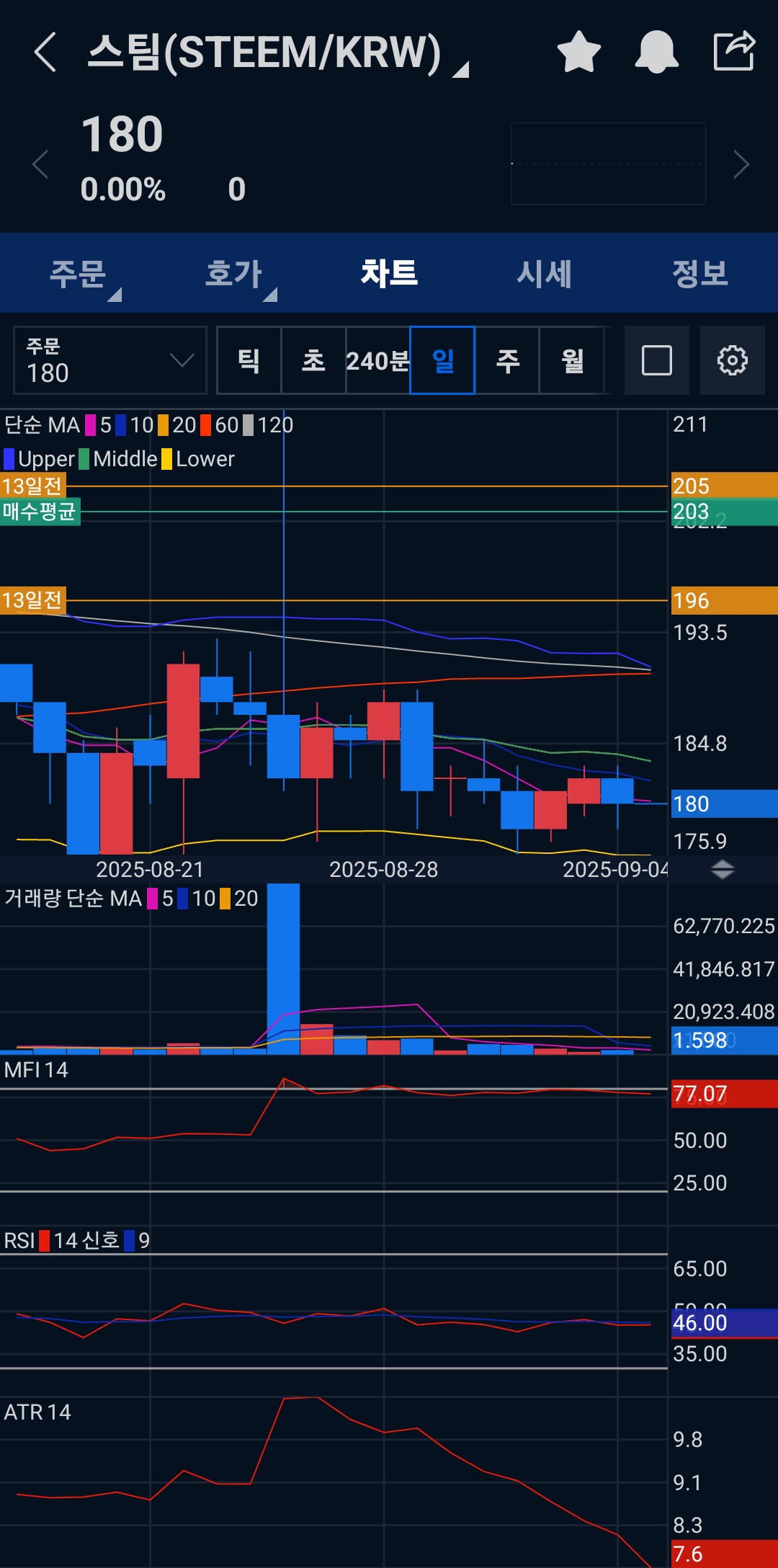Tap the 0.00% change value
Screen dimensions: 778x1568
pyautogui.click(x=123, y=190)
